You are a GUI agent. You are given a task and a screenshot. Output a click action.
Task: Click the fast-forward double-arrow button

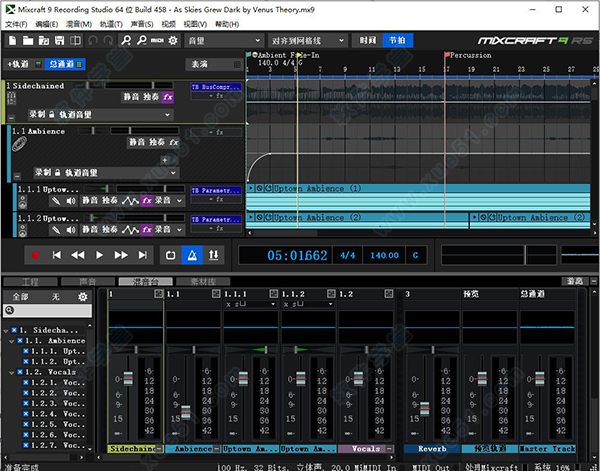coord(121,255)
